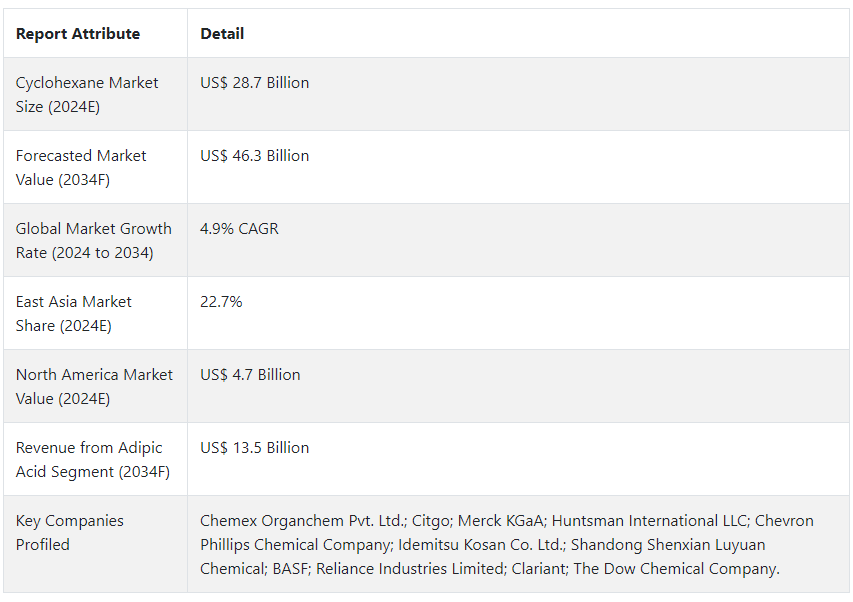The image size is (853, 602).
Task: Click The Dow Chemical Company text
Action: (676, 568)
